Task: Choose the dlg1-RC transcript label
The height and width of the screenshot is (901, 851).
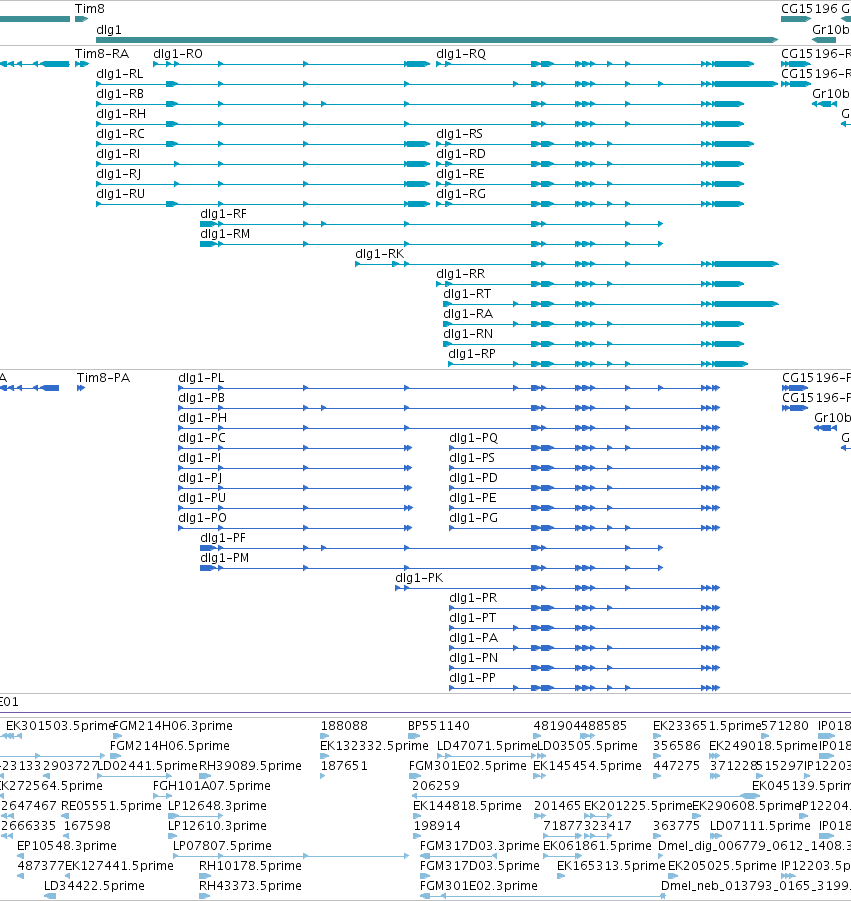Action: pyautogui.click(x=120, y=134)
